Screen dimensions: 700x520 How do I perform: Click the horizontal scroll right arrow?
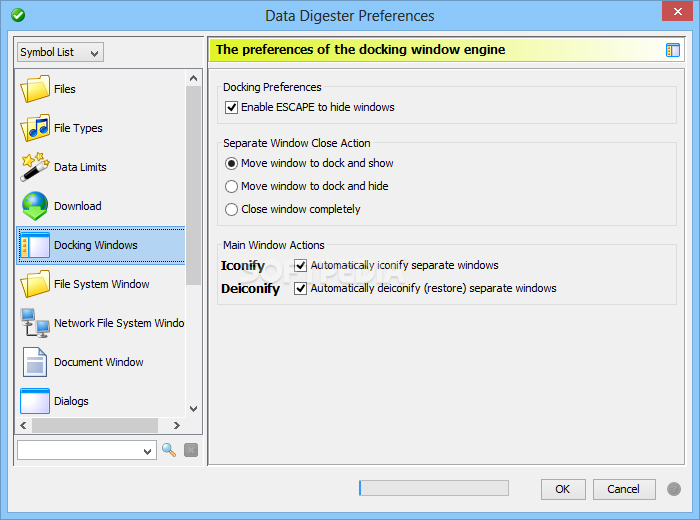(x=177, y=425)
